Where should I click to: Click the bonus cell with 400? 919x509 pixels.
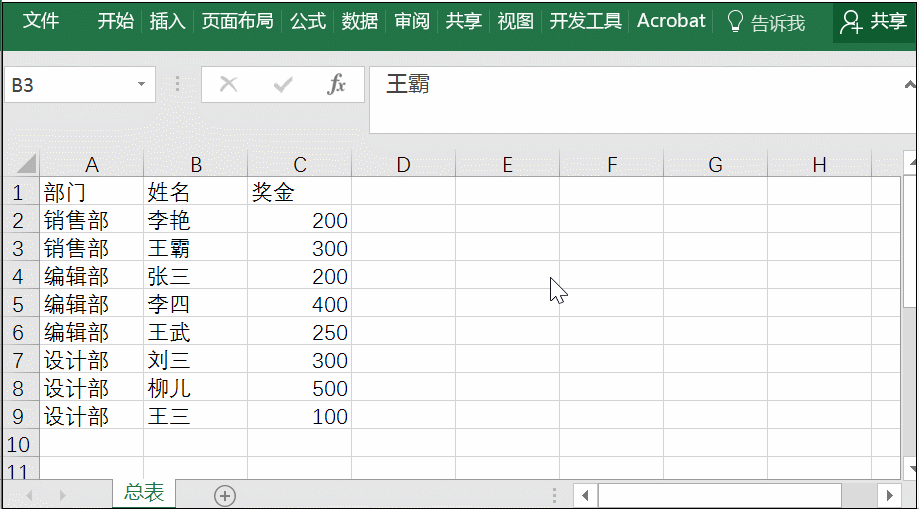click(x=299, y=304)
